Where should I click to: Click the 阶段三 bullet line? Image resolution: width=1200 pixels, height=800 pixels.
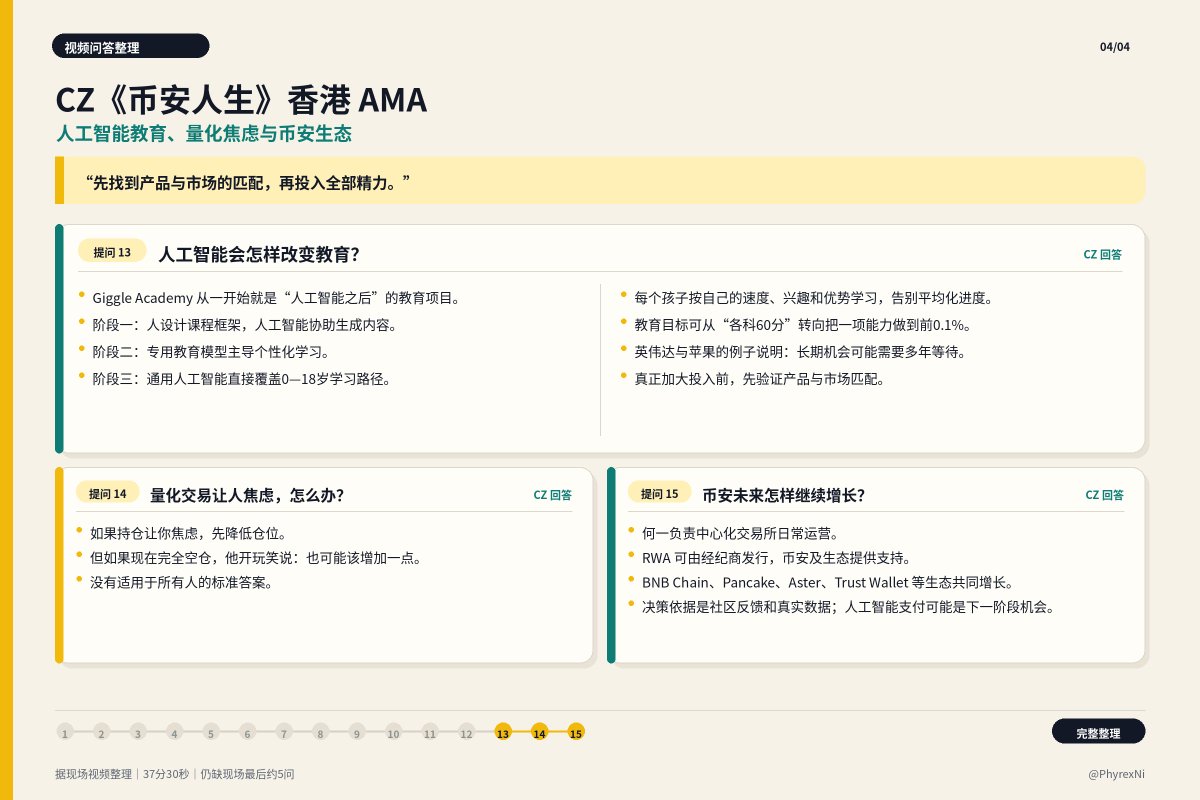(x=241, y=379)
